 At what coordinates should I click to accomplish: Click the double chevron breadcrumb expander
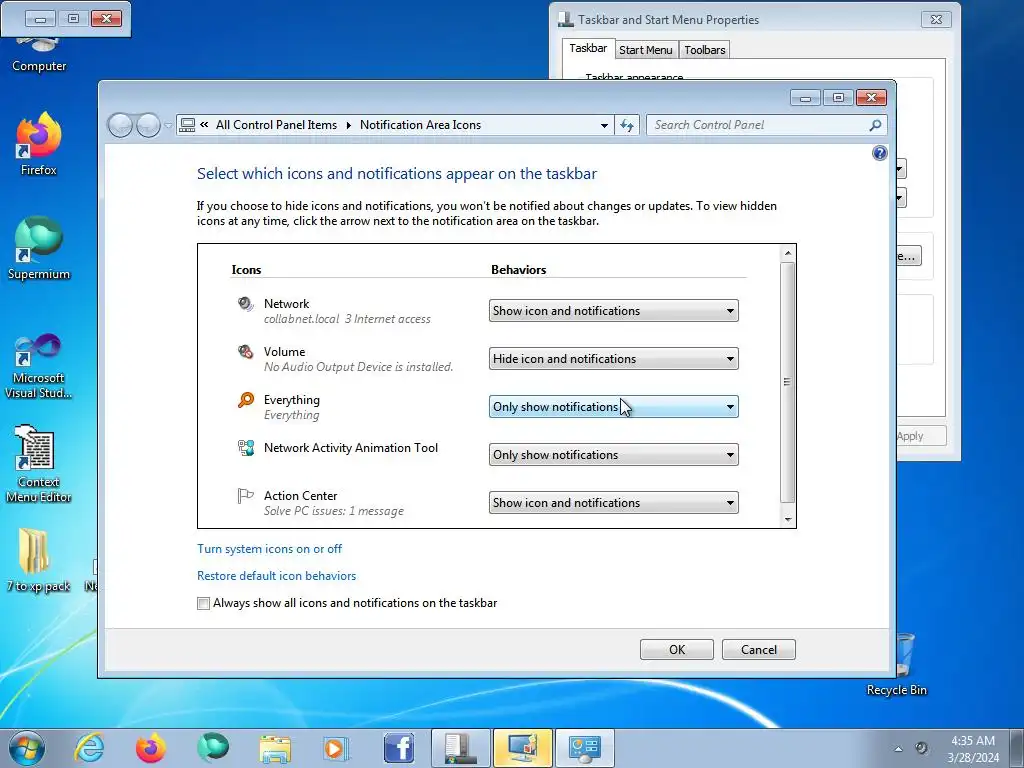tap(204, 125)
